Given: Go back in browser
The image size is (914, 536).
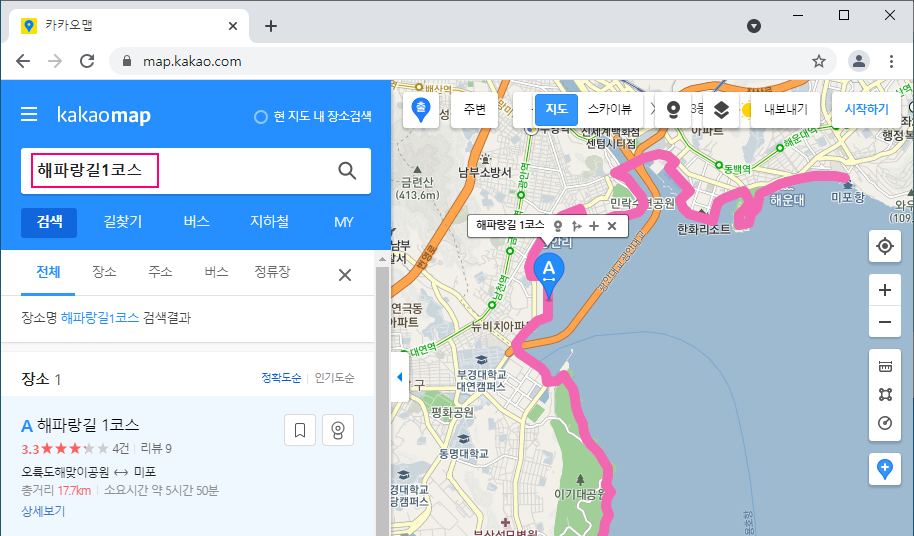Looking at the screenshot, I should [x=23, y=61].
